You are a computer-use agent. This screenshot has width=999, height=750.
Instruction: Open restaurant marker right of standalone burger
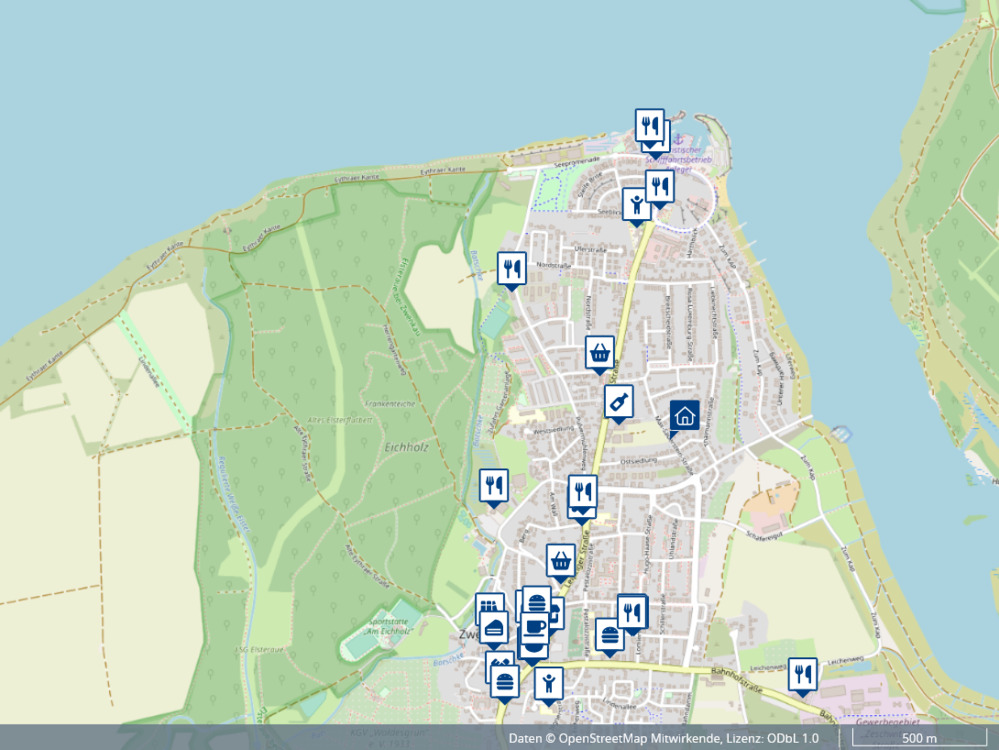point(632,612)
